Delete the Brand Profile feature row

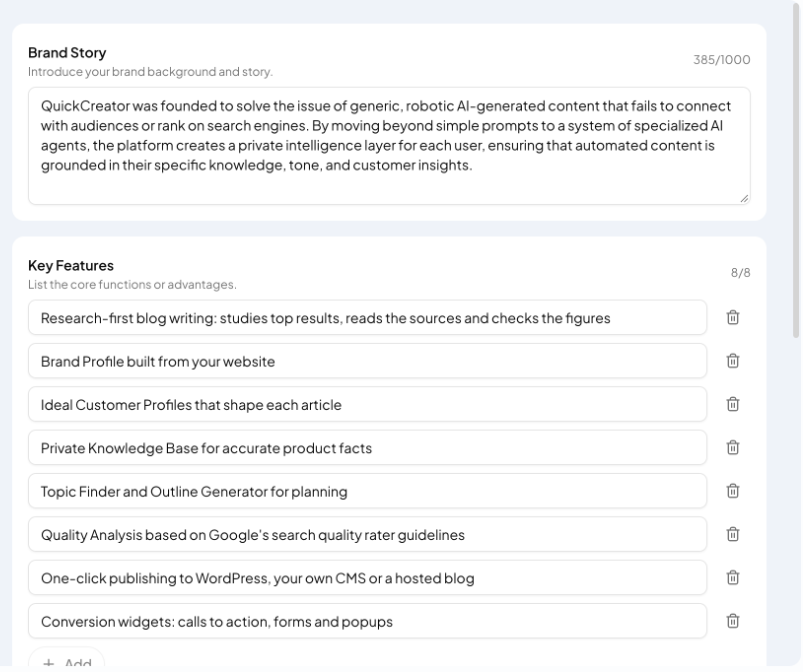click(733, 361)
